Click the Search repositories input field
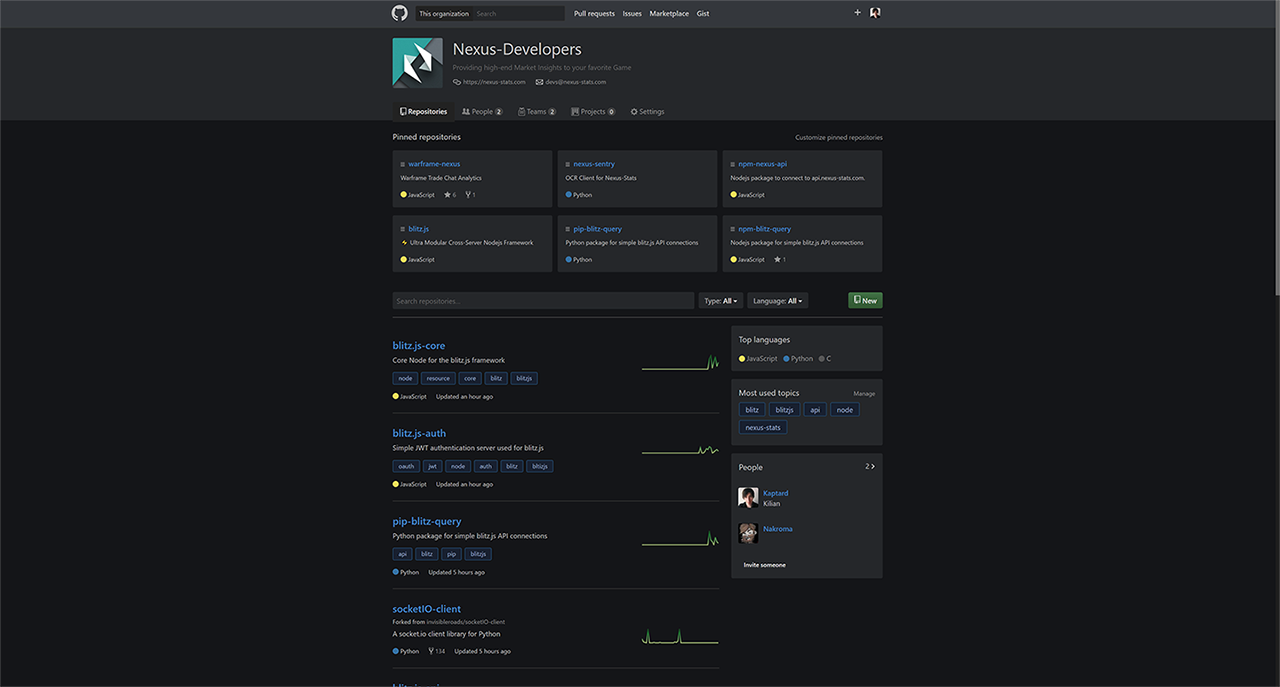 click(543, 300)
